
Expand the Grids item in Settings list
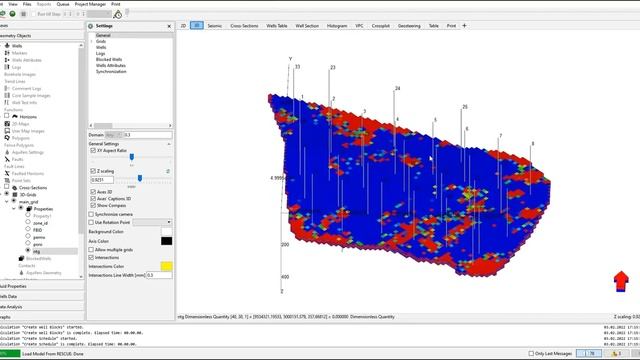(92, 41)
